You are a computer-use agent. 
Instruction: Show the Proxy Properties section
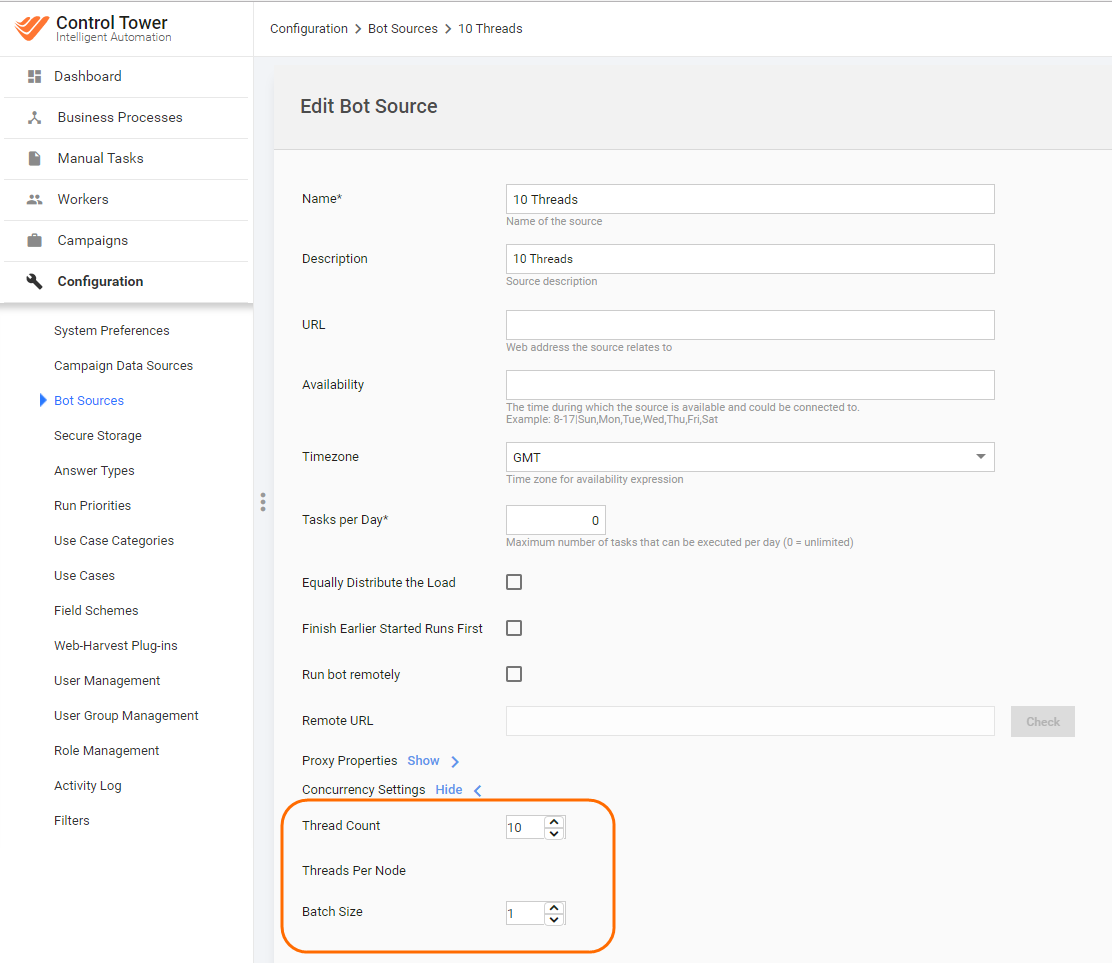point(423,760)
